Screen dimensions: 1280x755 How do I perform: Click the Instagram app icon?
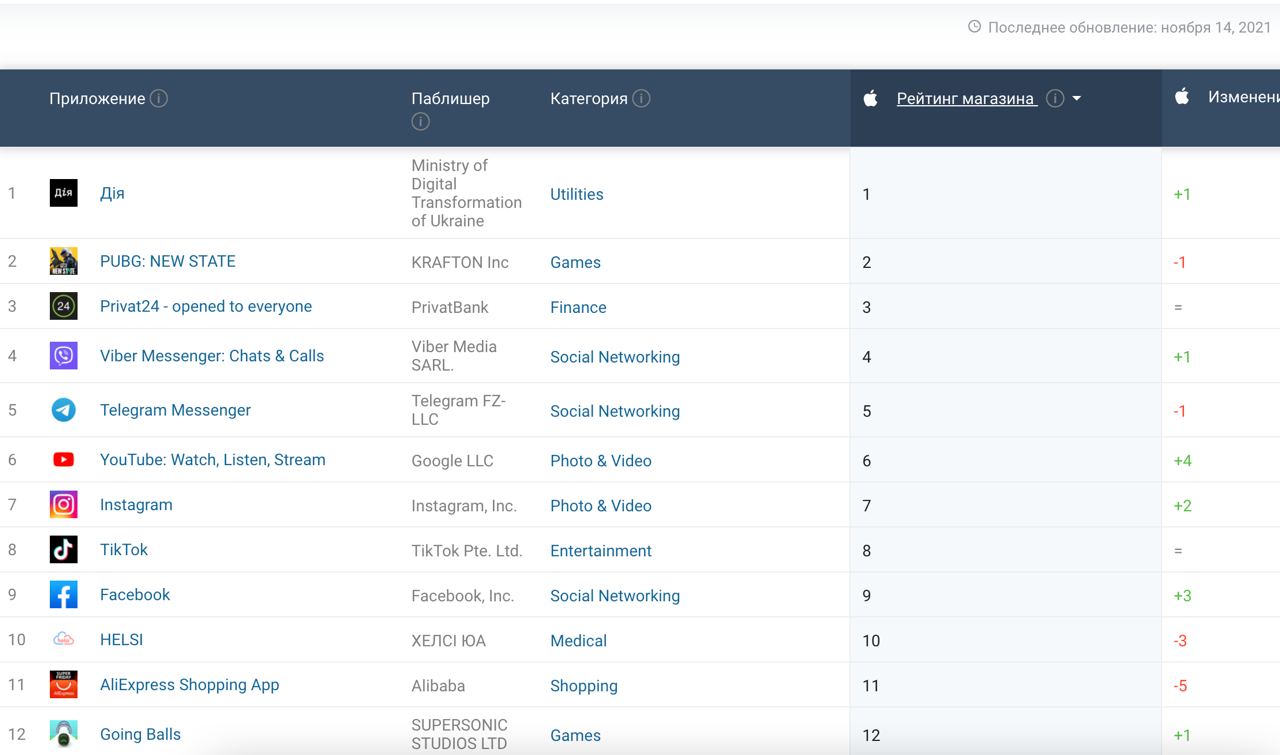[63, 505]
